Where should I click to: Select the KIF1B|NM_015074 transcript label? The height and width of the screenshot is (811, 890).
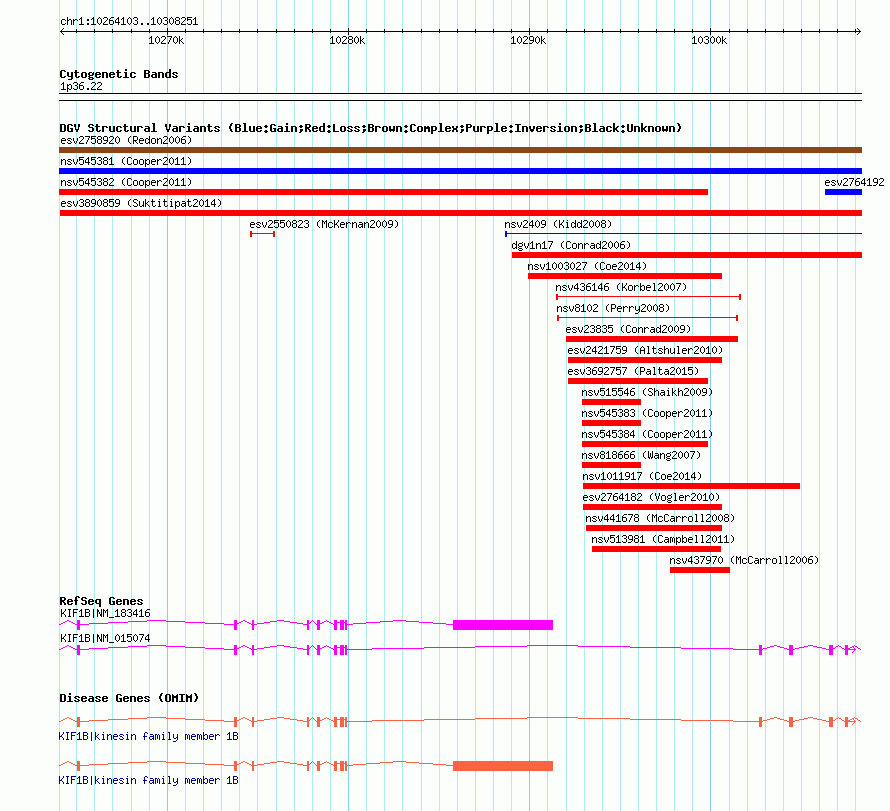coord(105,638)
